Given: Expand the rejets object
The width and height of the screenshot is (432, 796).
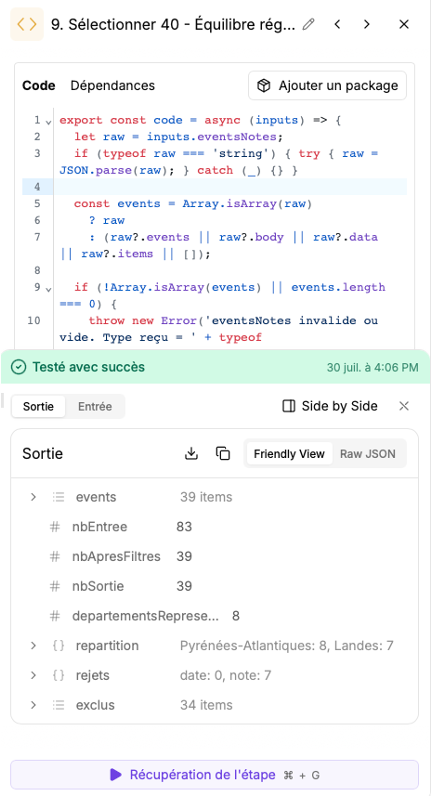Looking at the screenshot, I should (34, 675).
